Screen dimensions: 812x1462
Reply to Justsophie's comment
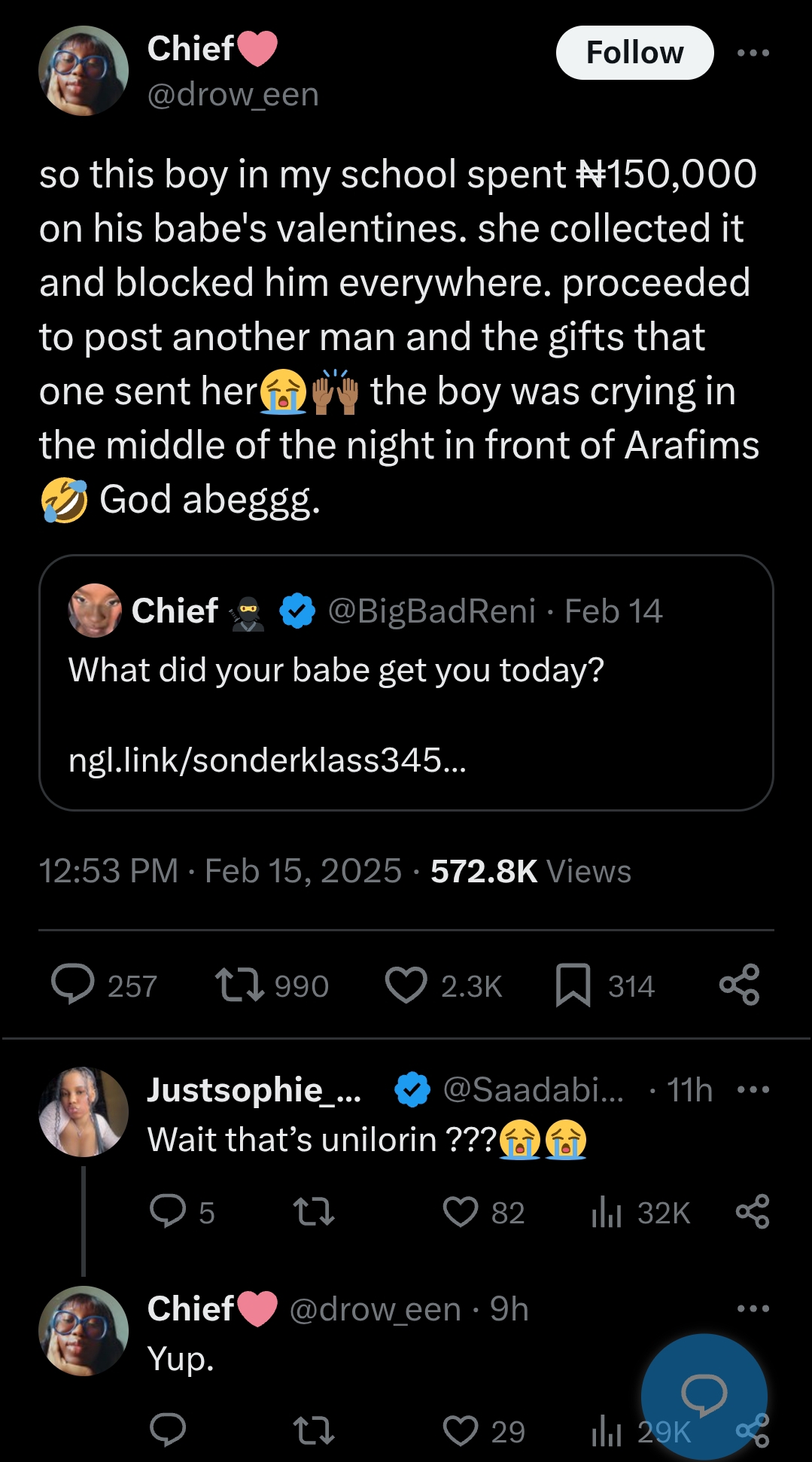(168, 1212)
